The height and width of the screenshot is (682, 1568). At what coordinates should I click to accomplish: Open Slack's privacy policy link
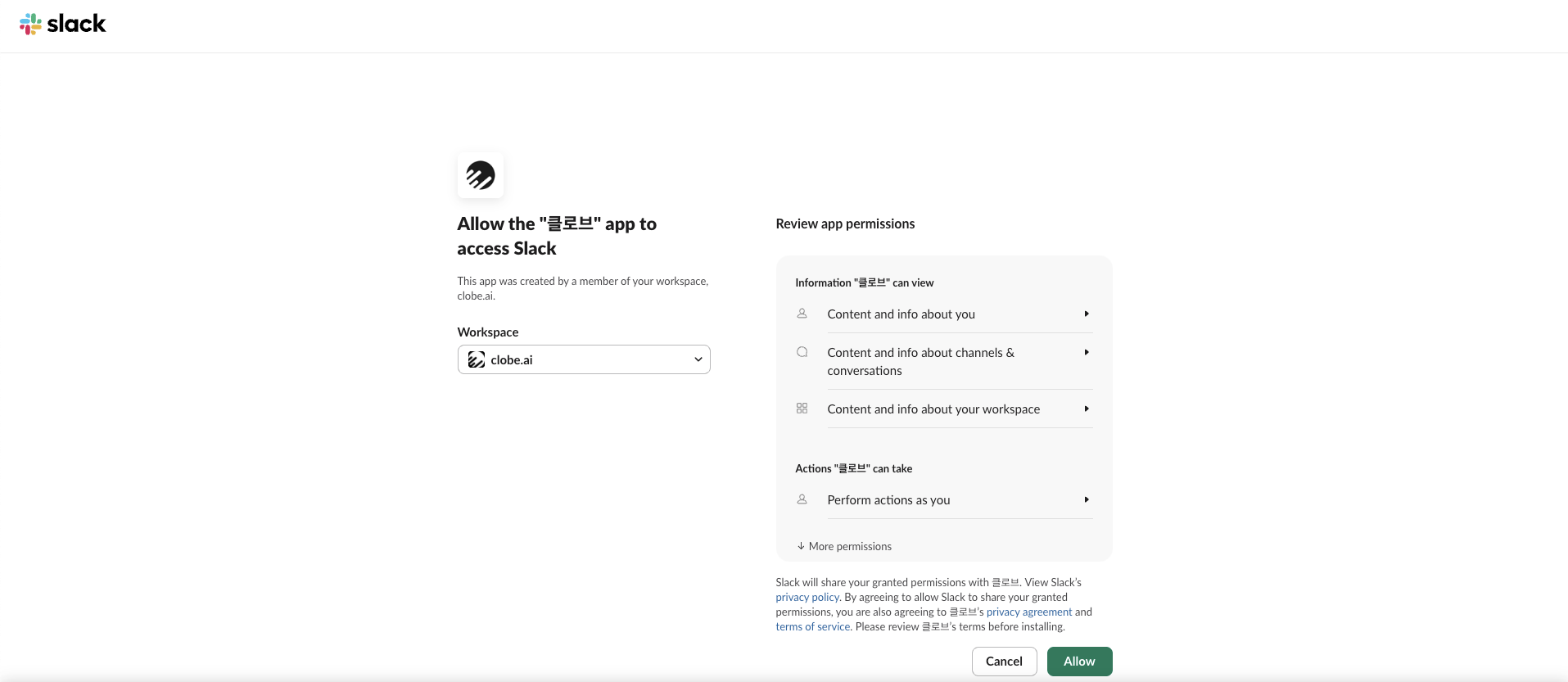coord(807,598)
